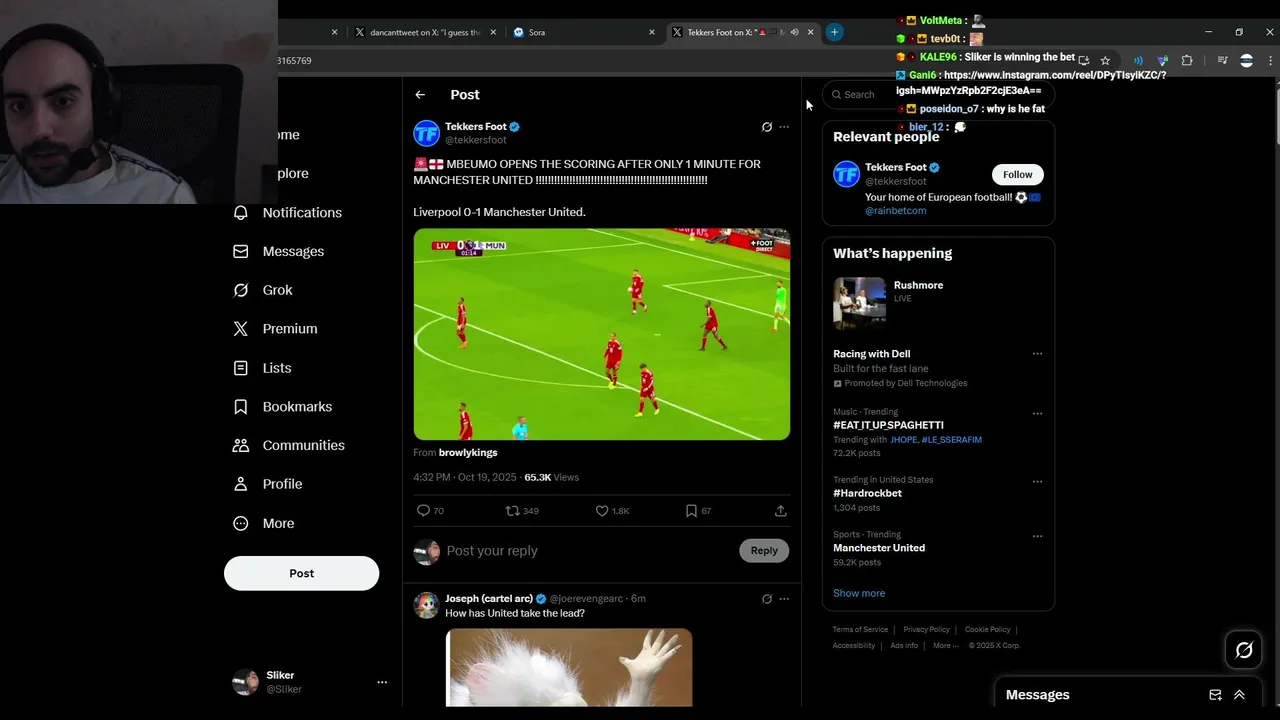Open options for #EAT_IT_UP_SPAGHETTI trend

1037,413
